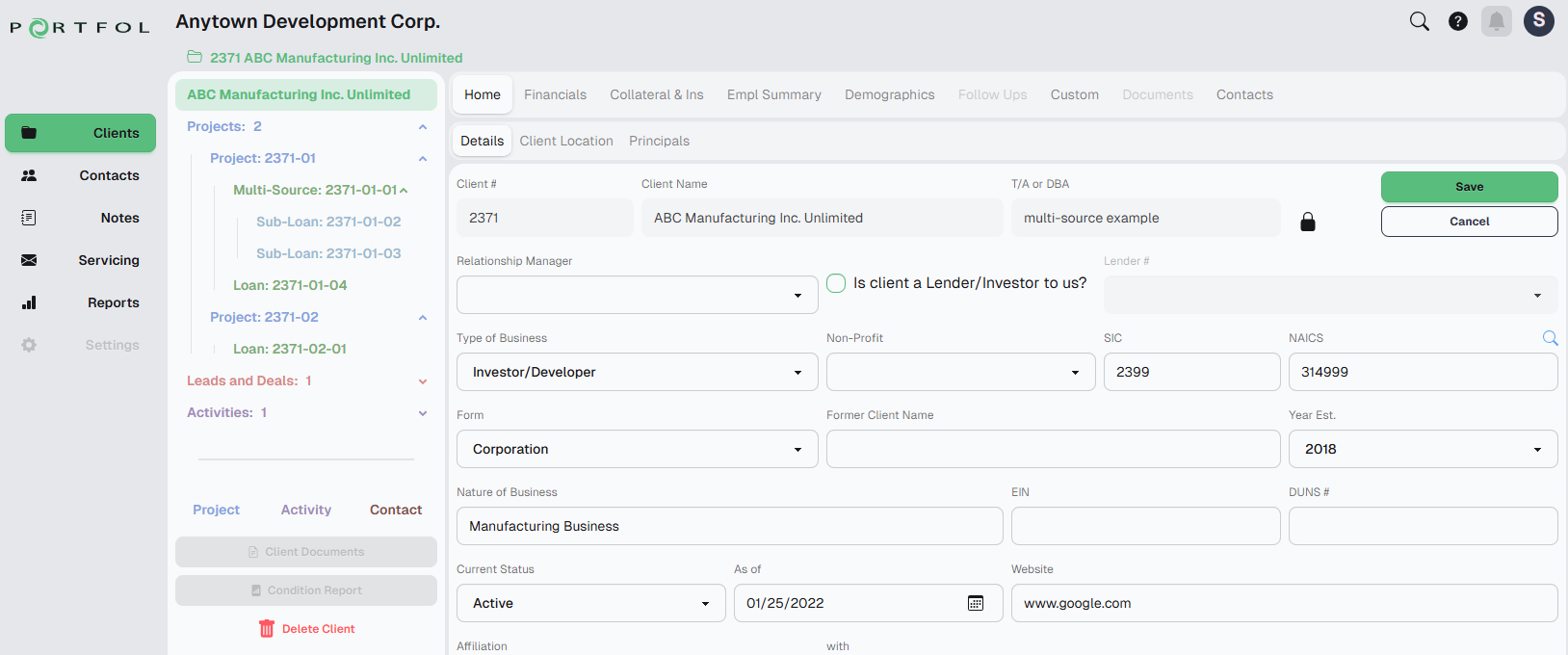Open the Year Est. dropdown
The height and width of the screenshot is (655, 1568).
pos(1422,449)
